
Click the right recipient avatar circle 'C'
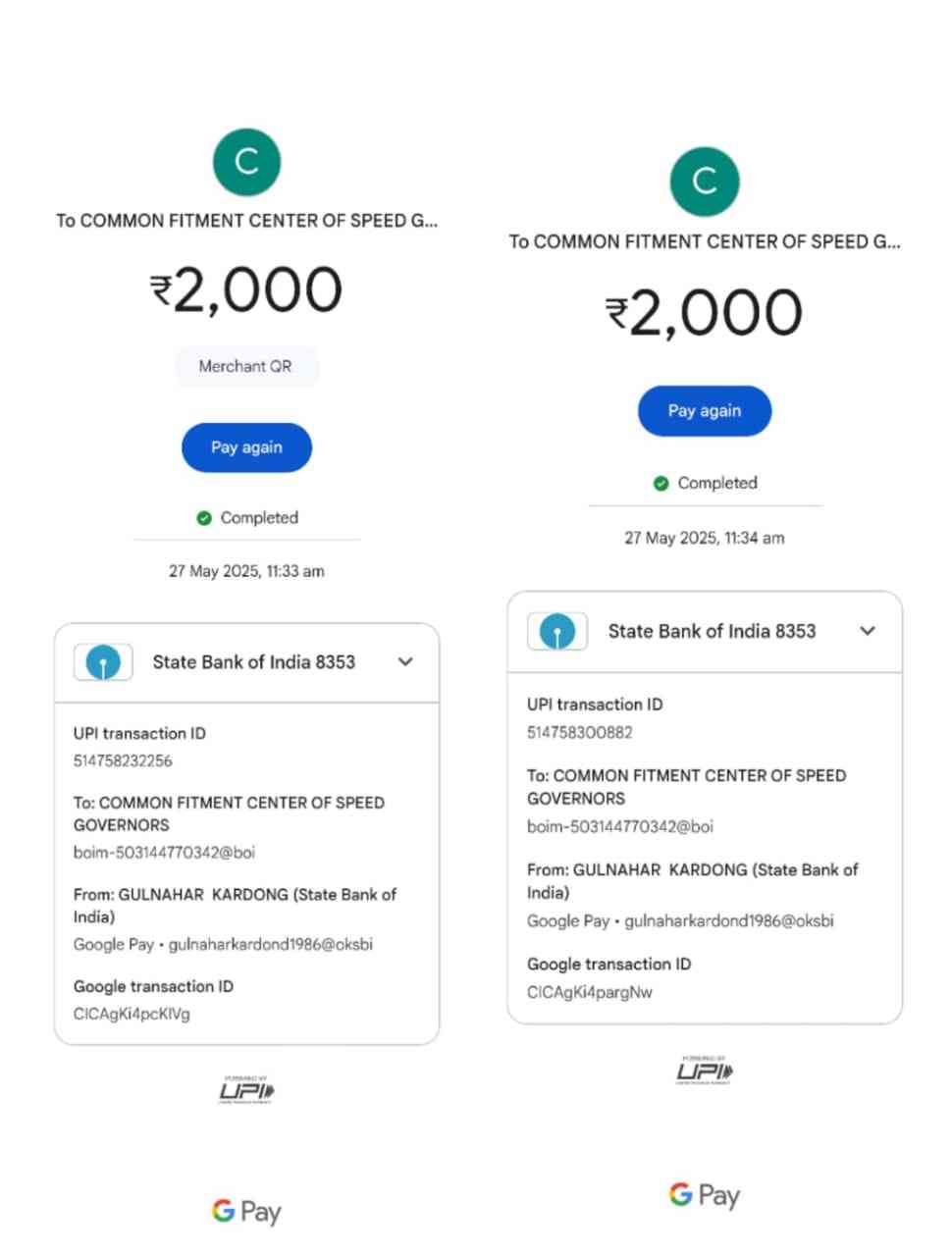tap(704, 182)
